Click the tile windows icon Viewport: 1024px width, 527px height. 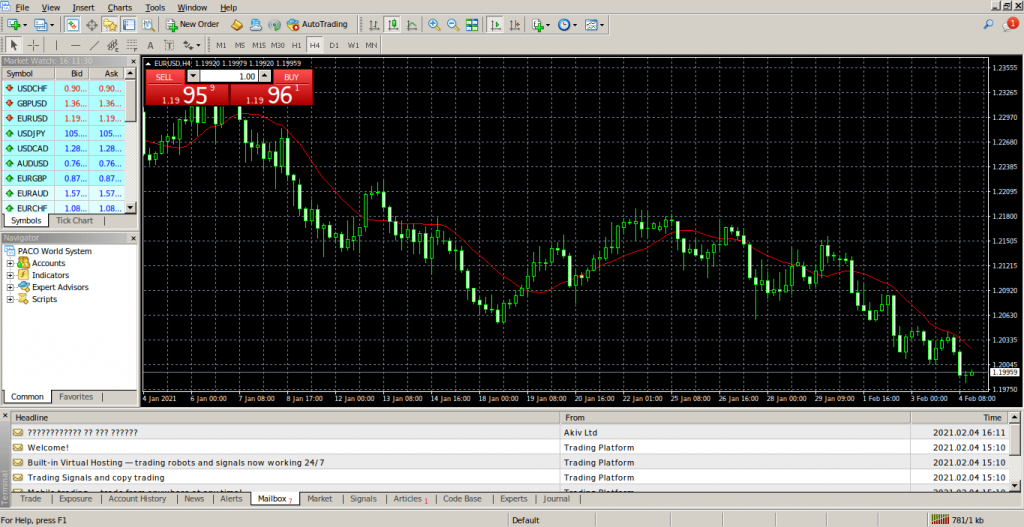point(472,24)
